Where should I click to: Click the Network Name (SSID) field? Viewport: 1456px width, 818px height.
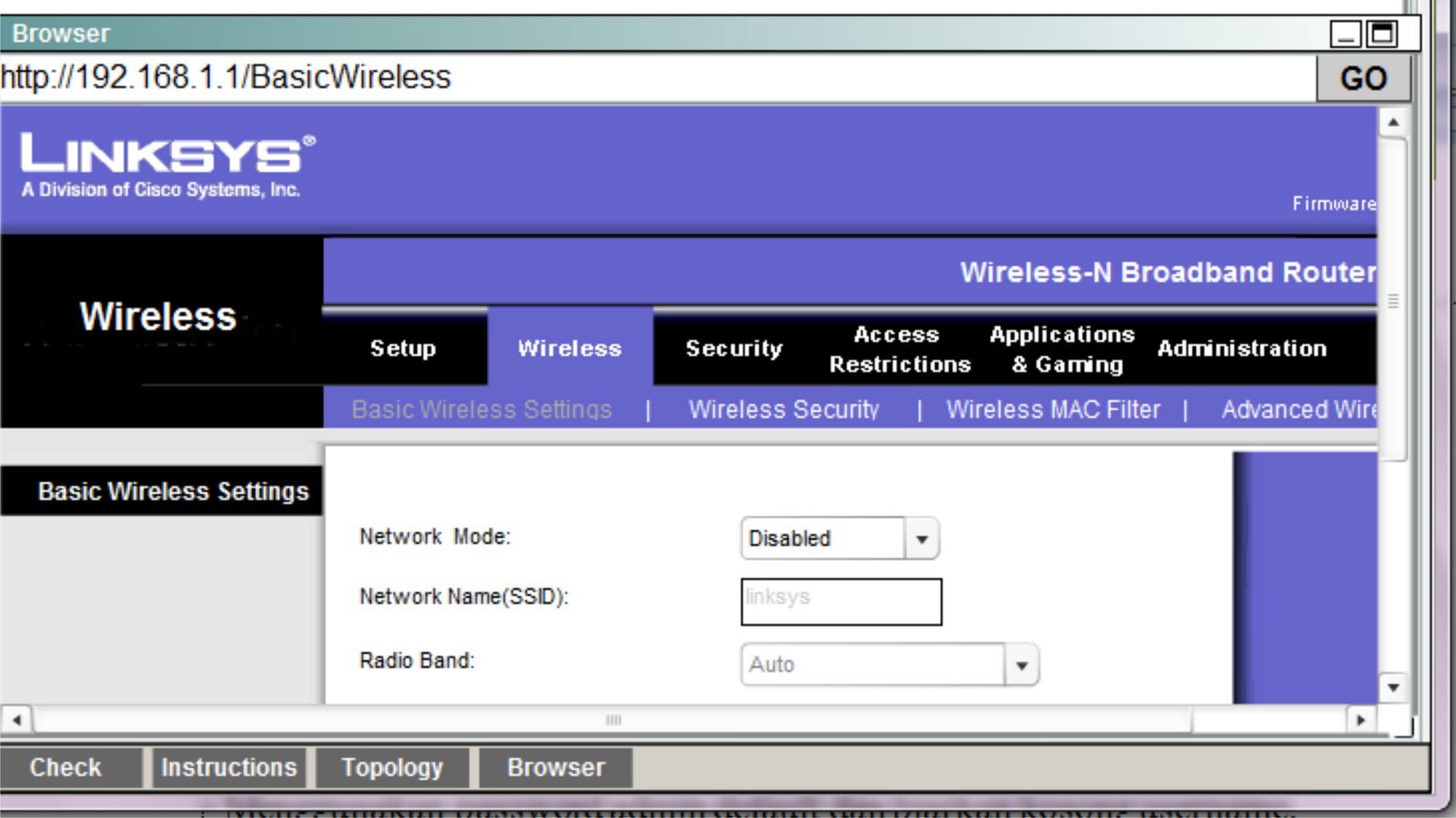841,601
